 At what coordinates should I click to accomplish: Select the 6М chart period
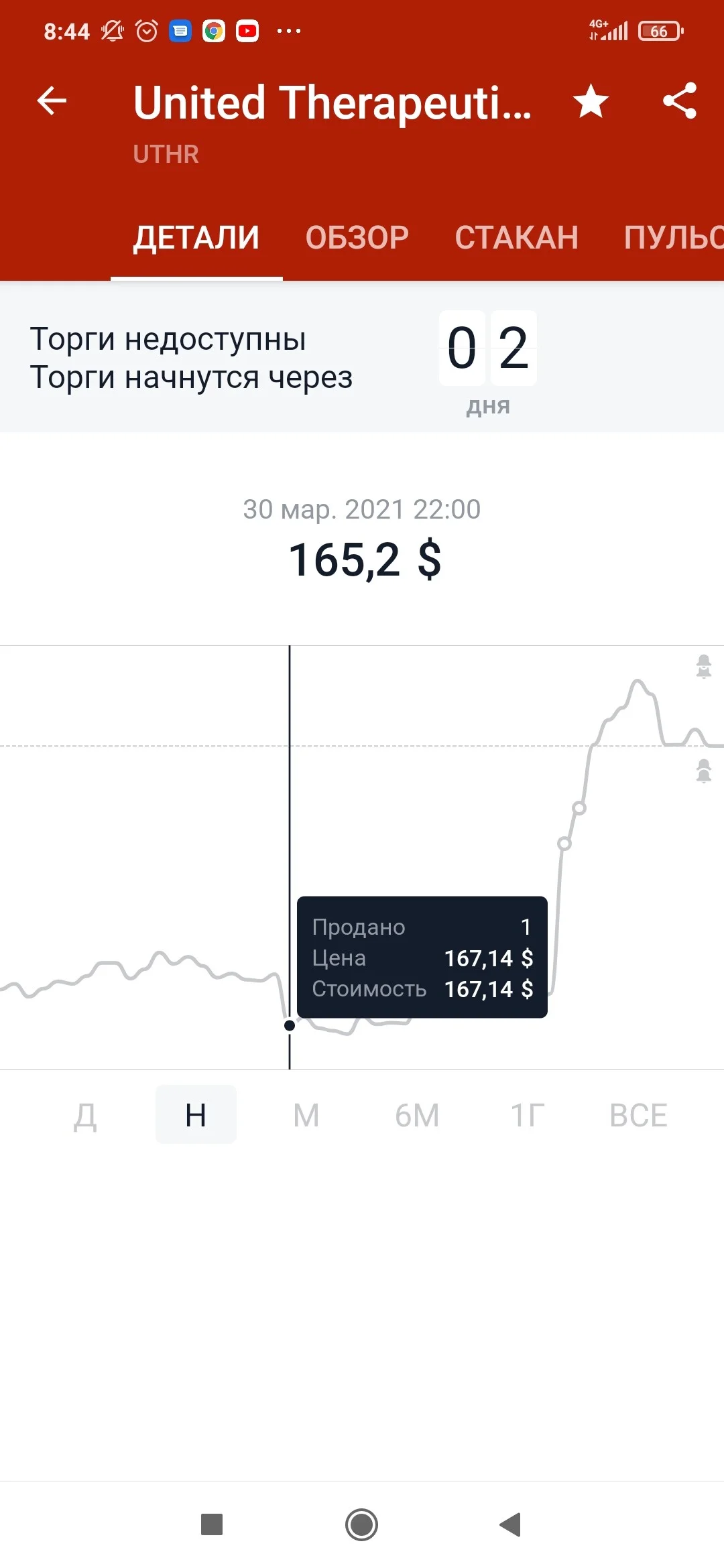pyautogui.click(x=417, y=1116)
